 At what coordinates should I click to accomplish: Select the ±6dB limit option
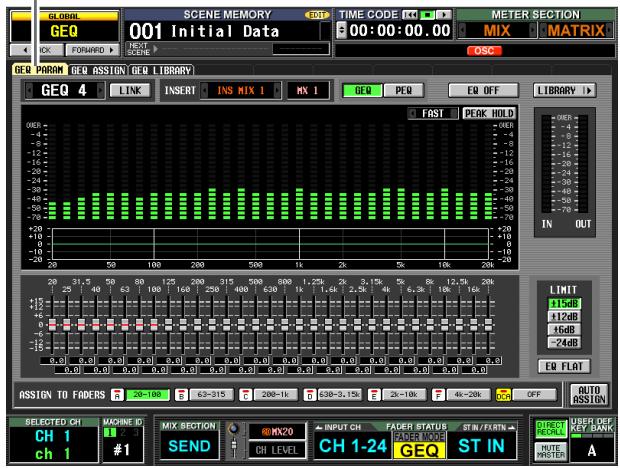coord(564,330)
